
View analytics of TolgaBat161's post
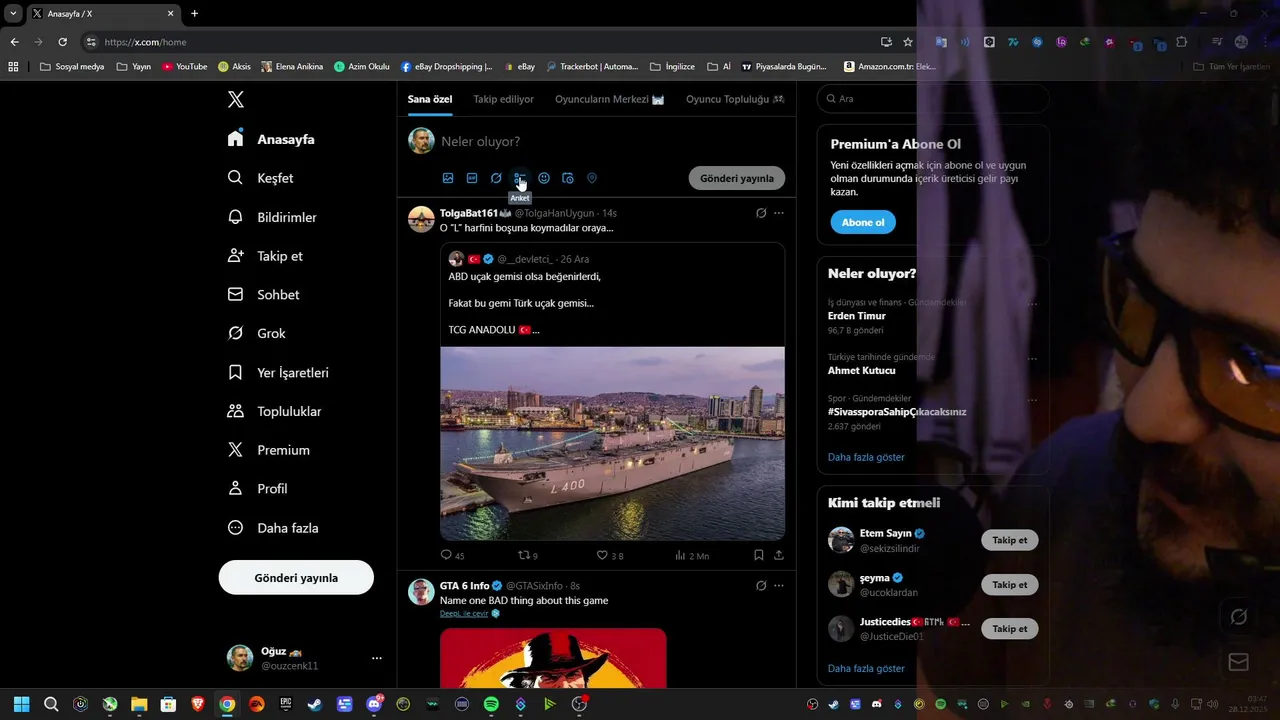[x=692, y=555]
